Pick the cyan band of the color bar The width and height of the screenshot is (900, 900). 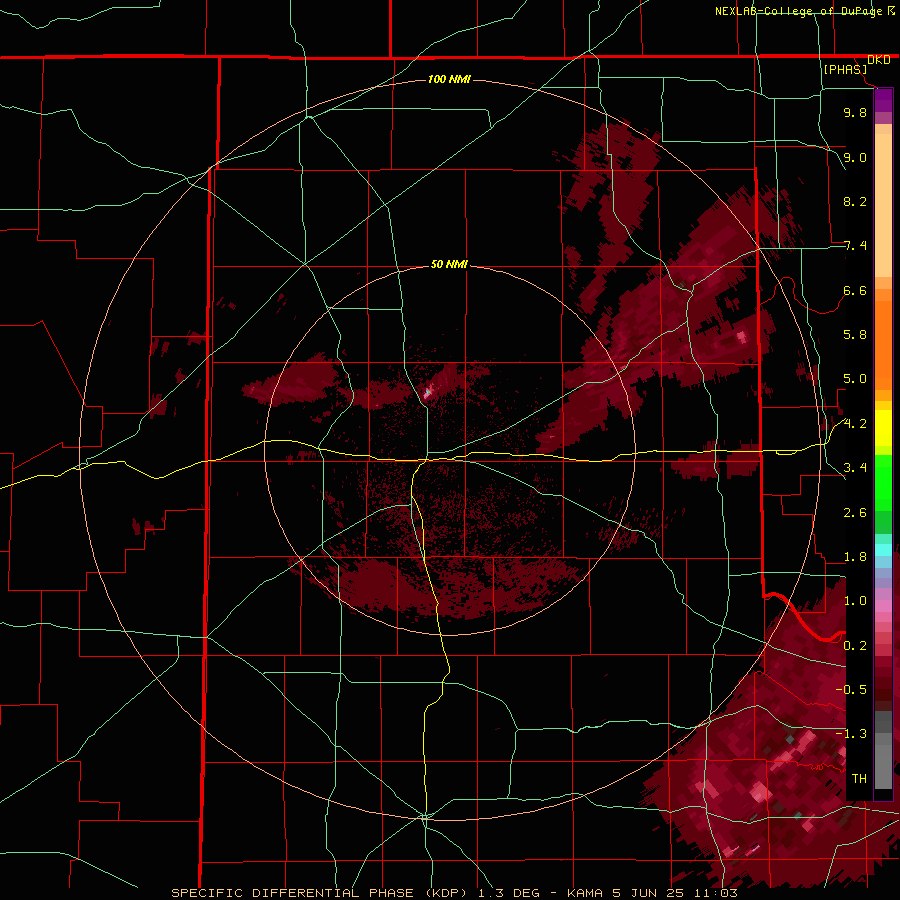tap(883, 550)
